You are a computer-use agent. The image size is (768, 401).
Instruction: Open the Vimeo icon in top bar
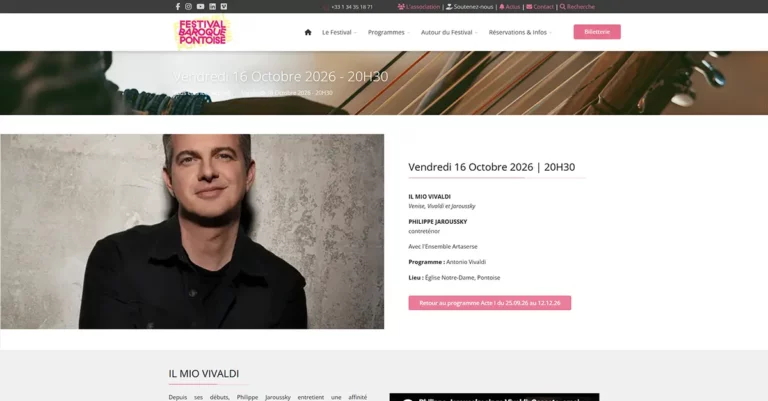(x=224, y=6)
